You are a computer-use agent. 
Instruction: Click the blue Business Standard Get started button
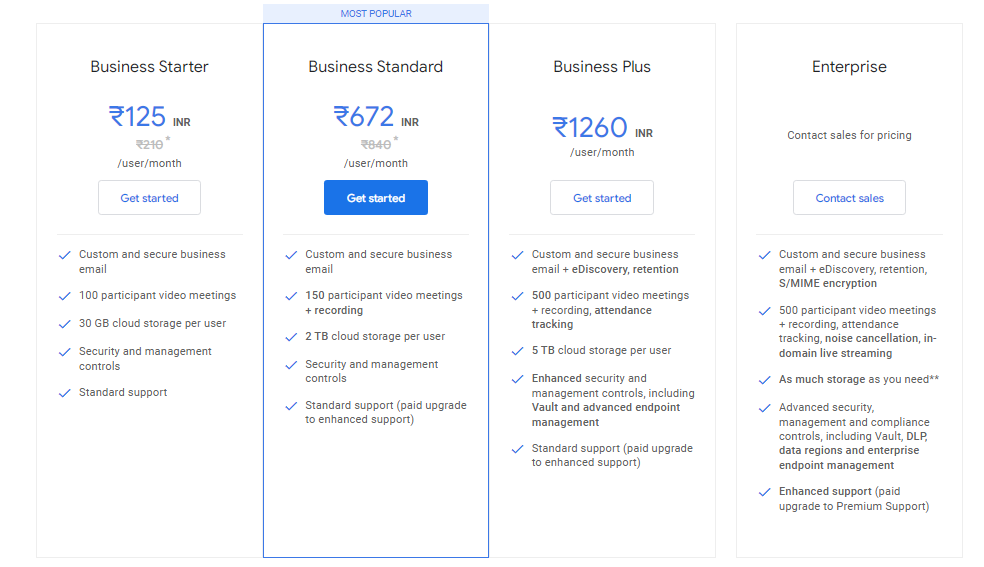(x=376, y=198)
